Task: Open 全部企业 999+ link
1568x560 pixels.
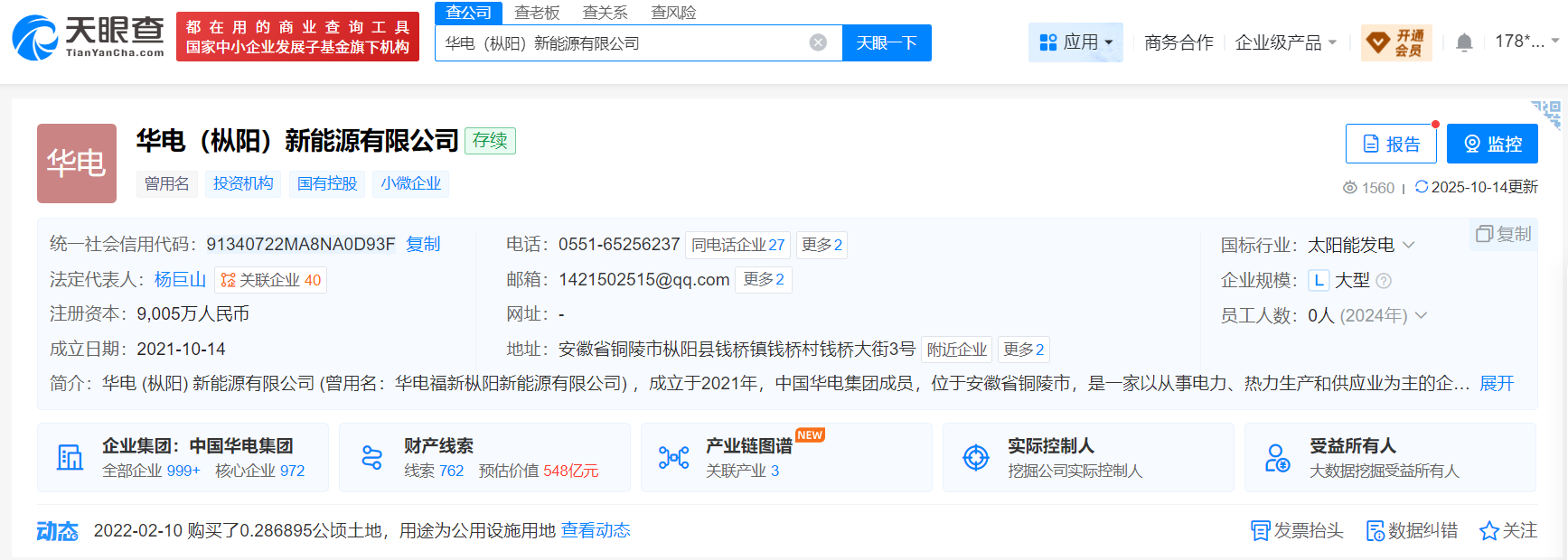Action: click(x=151, y=471)
